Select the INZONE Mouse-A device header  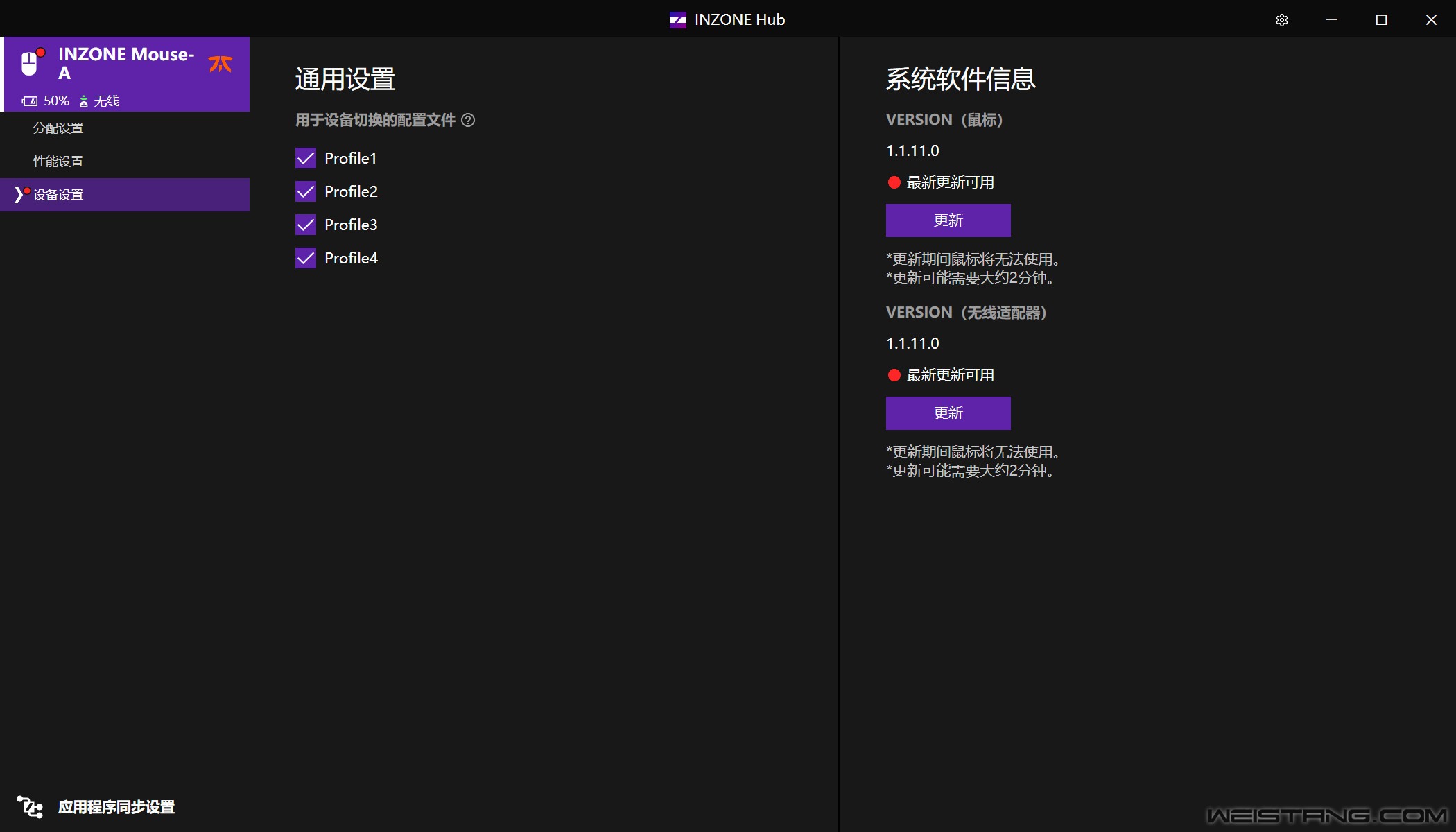[x=125, y=74]
